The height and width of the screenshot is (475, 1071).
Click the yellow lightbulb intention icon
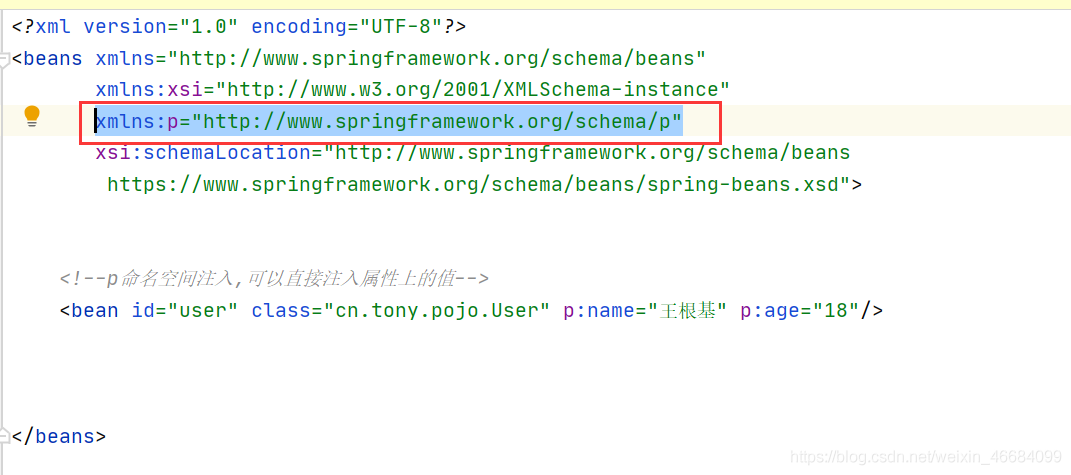32,117
